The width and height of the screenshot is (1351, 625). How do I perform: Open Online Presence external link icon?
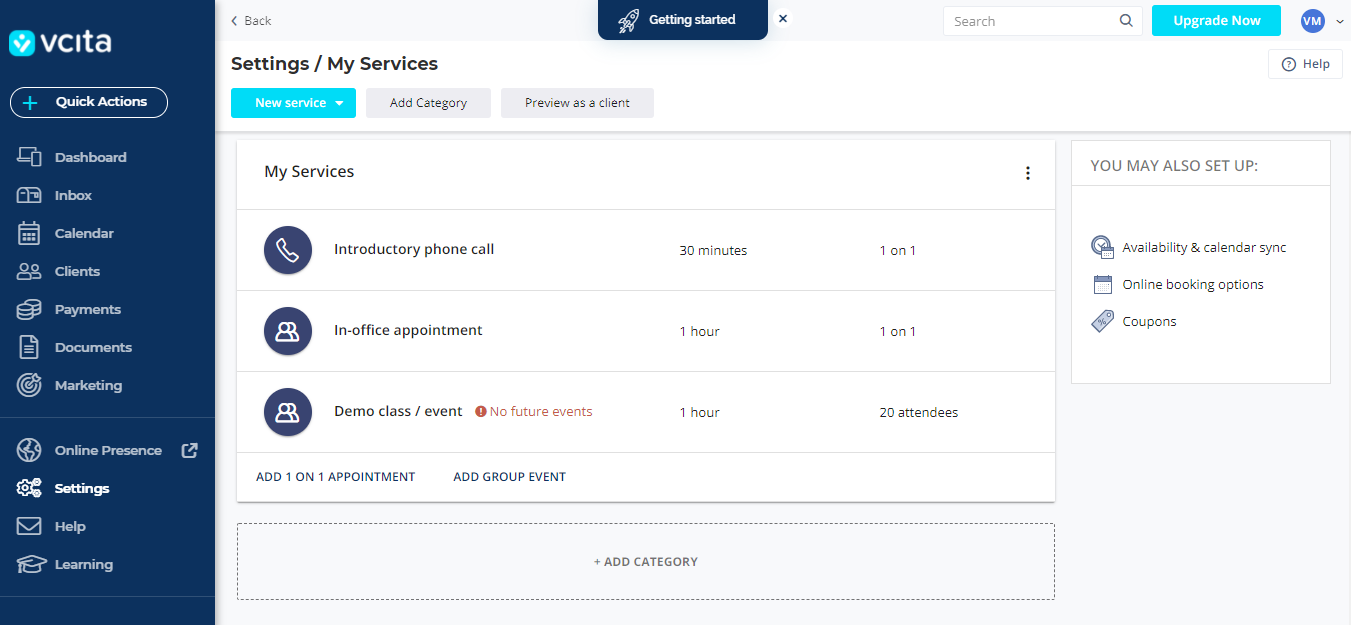(x=189, y=450)
